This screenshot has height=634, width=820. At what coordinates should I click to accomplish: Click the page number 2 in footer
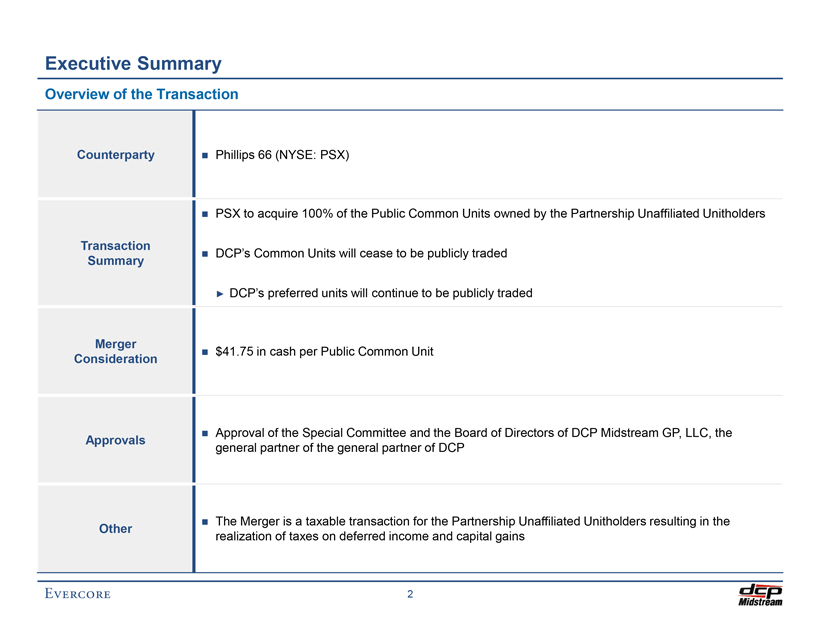pyautogui.click(x=410, y=594)
